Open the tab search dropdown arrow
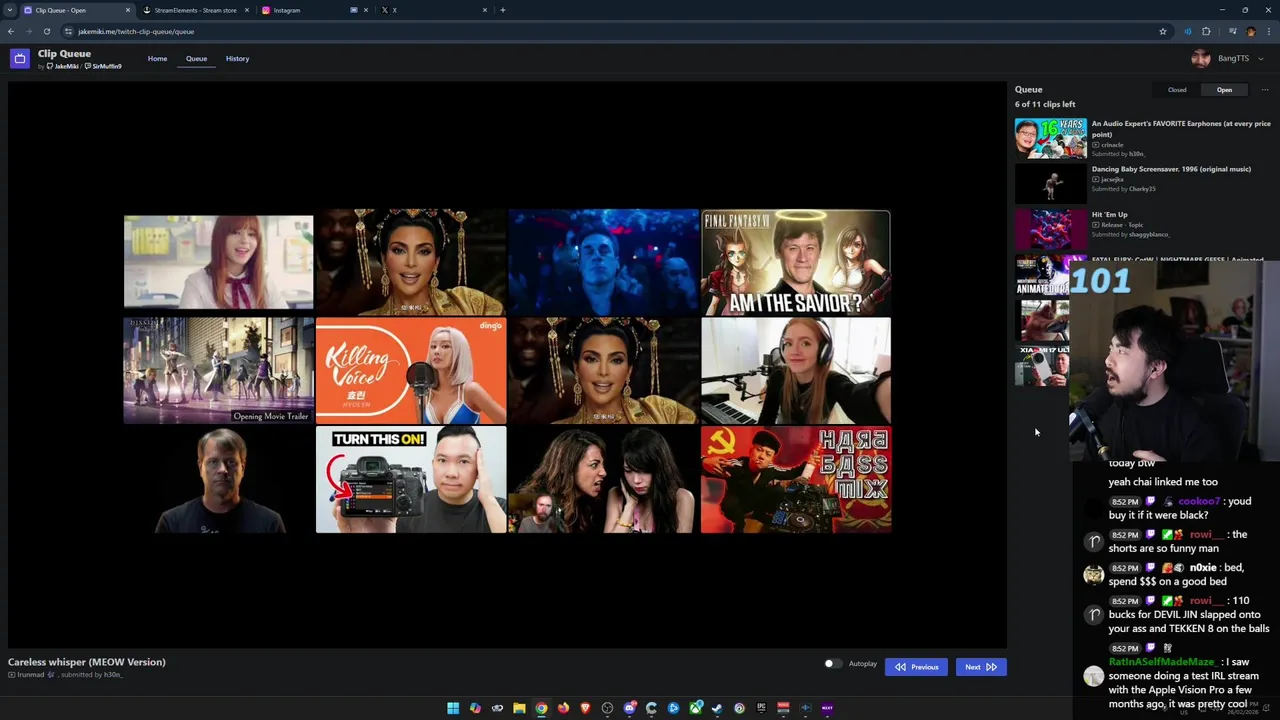The height and width of the screenshot is (720, 1280). coord(9,10)
